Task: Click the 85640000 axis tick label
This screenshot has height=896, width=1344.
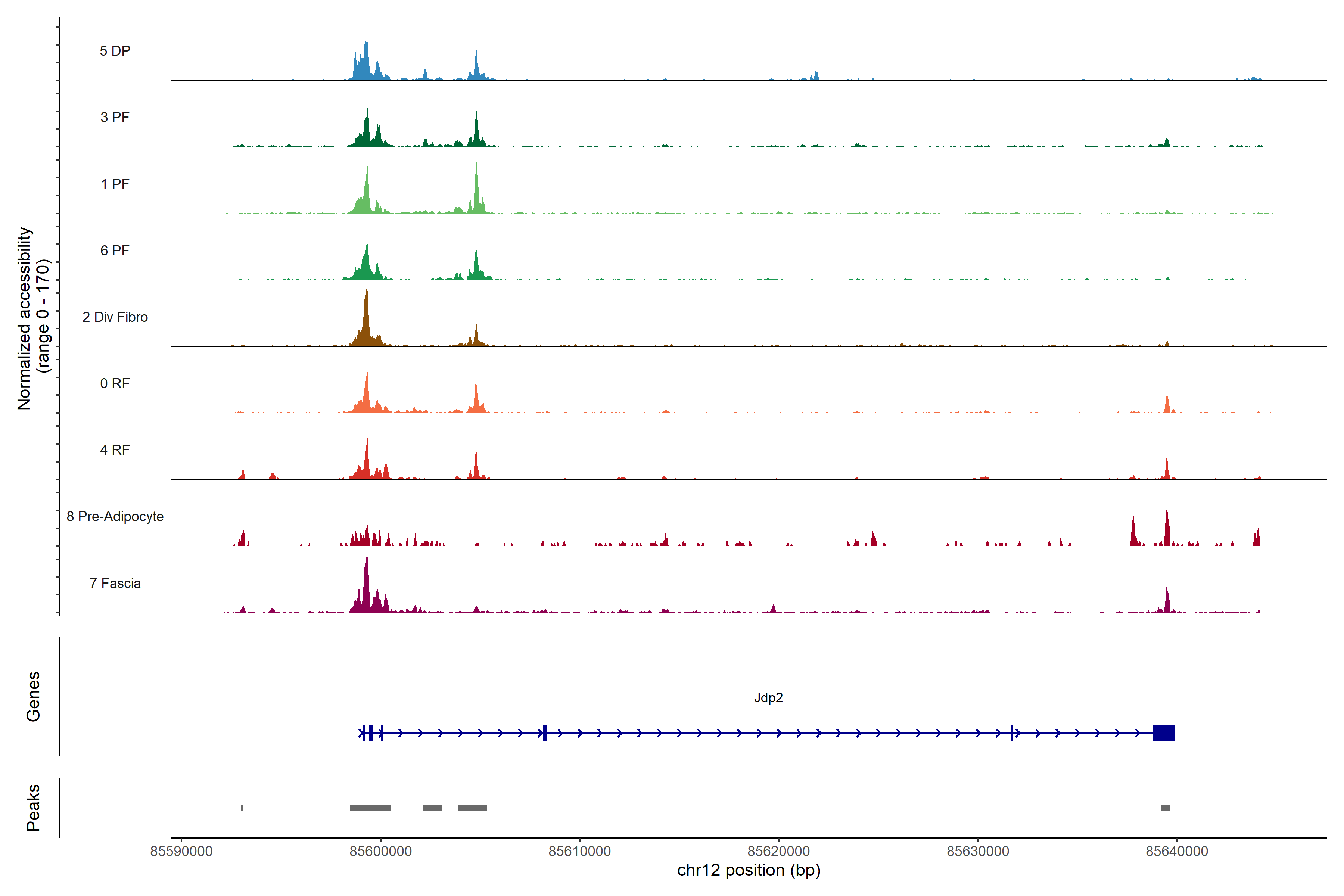Action: point(1177,852)
